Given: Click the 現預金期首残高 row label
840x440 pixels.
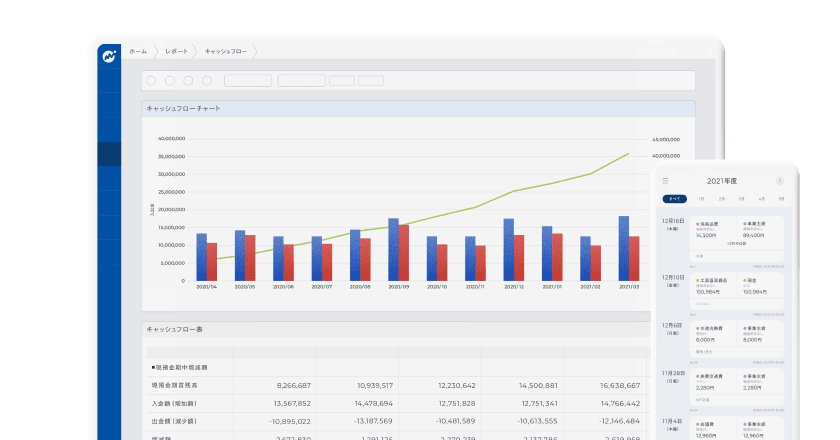Looking at the screenshot, I should point(175,385).
